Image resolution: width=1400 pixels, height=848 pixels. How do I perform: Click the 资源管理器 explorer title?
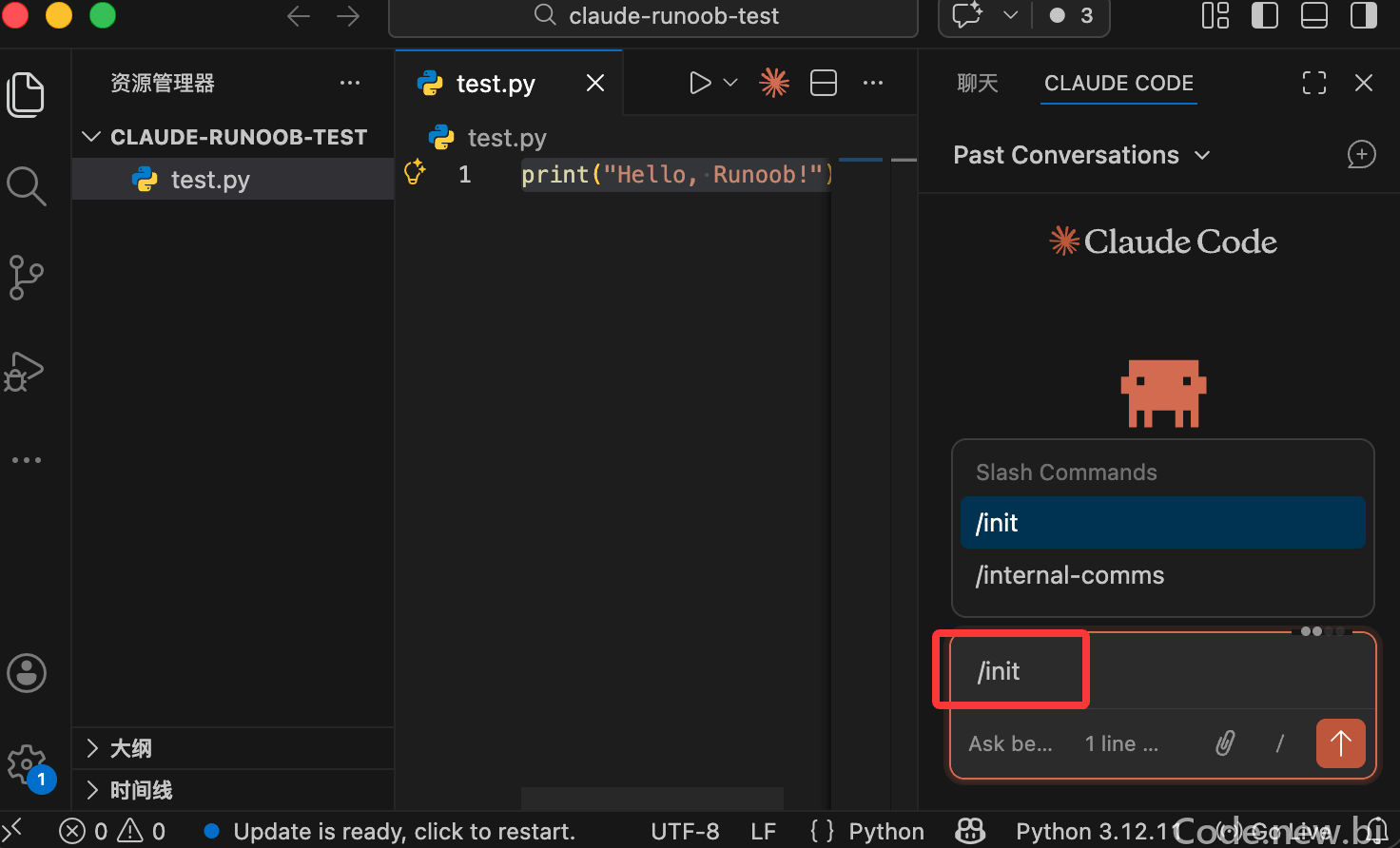[x=163, y=84]
